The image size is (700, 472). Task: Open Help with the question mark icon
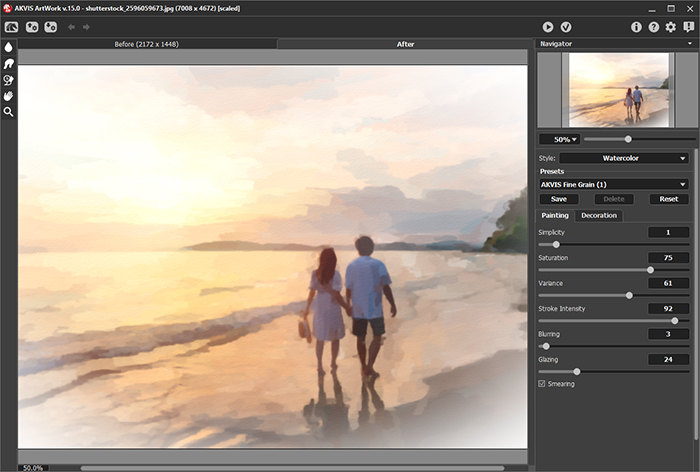[653, 27]
